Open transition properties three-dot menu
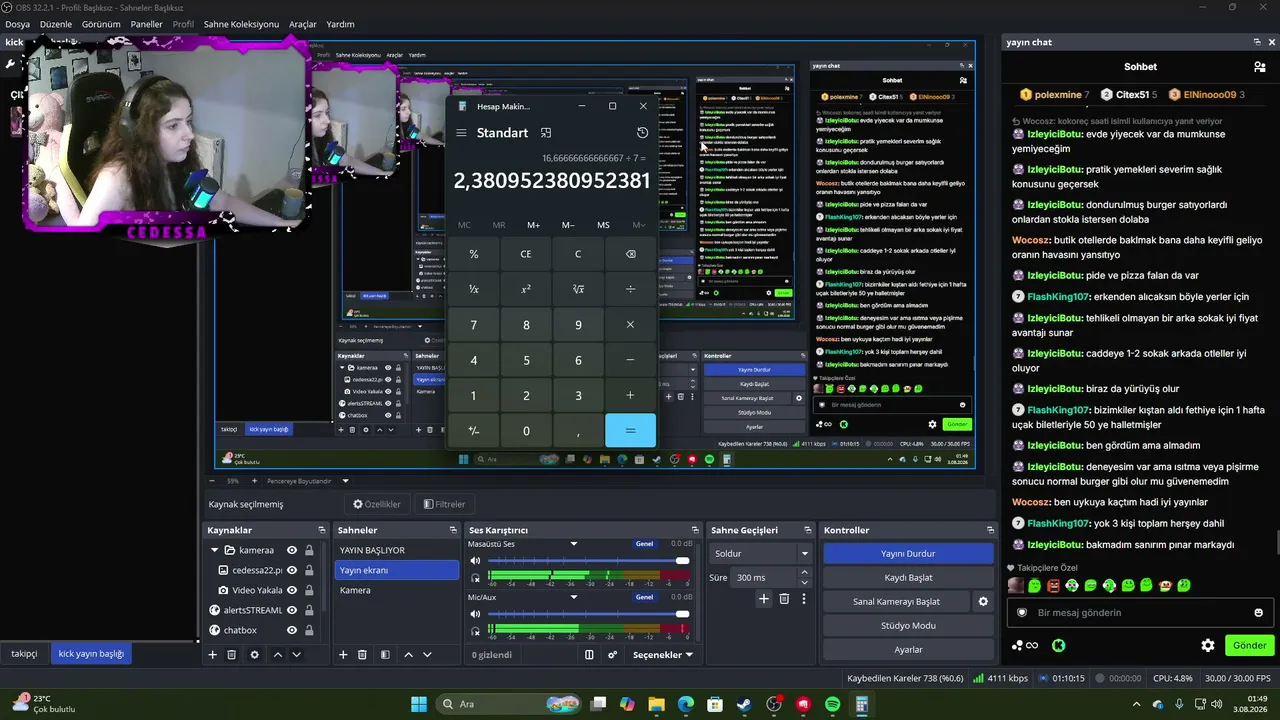This screenshot has width=1280, height=720. (803, 599)
